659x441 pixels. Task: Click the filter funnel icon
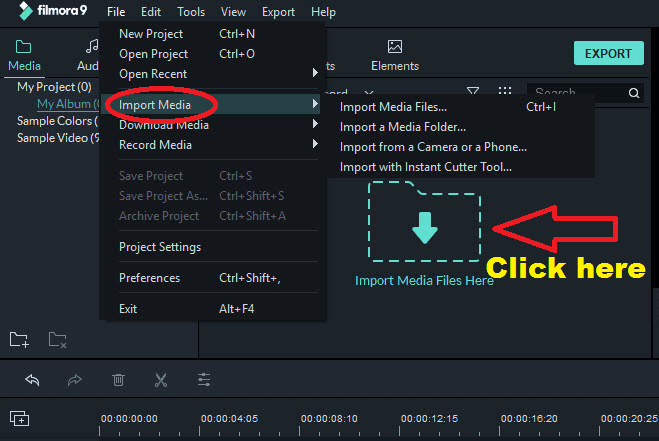(473, 90)
